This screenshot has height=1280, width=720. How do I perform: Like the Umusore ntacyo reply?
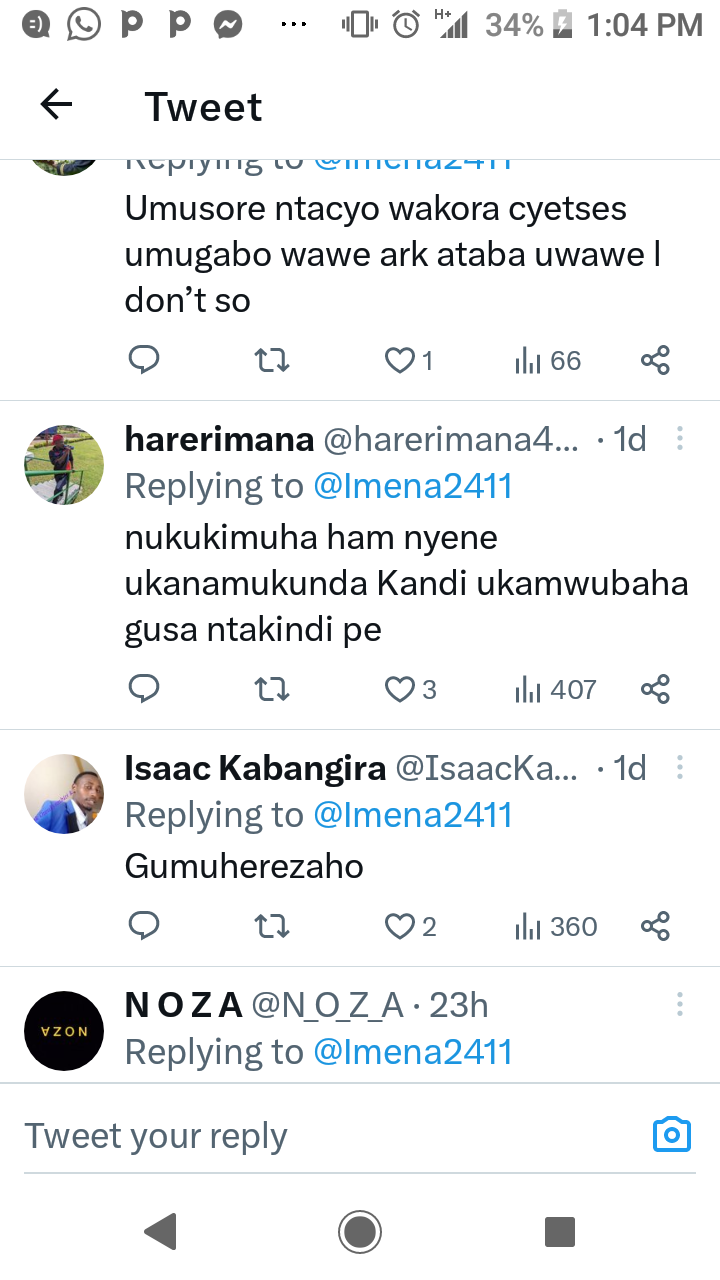pyautogui.click(x=400, y=360)
